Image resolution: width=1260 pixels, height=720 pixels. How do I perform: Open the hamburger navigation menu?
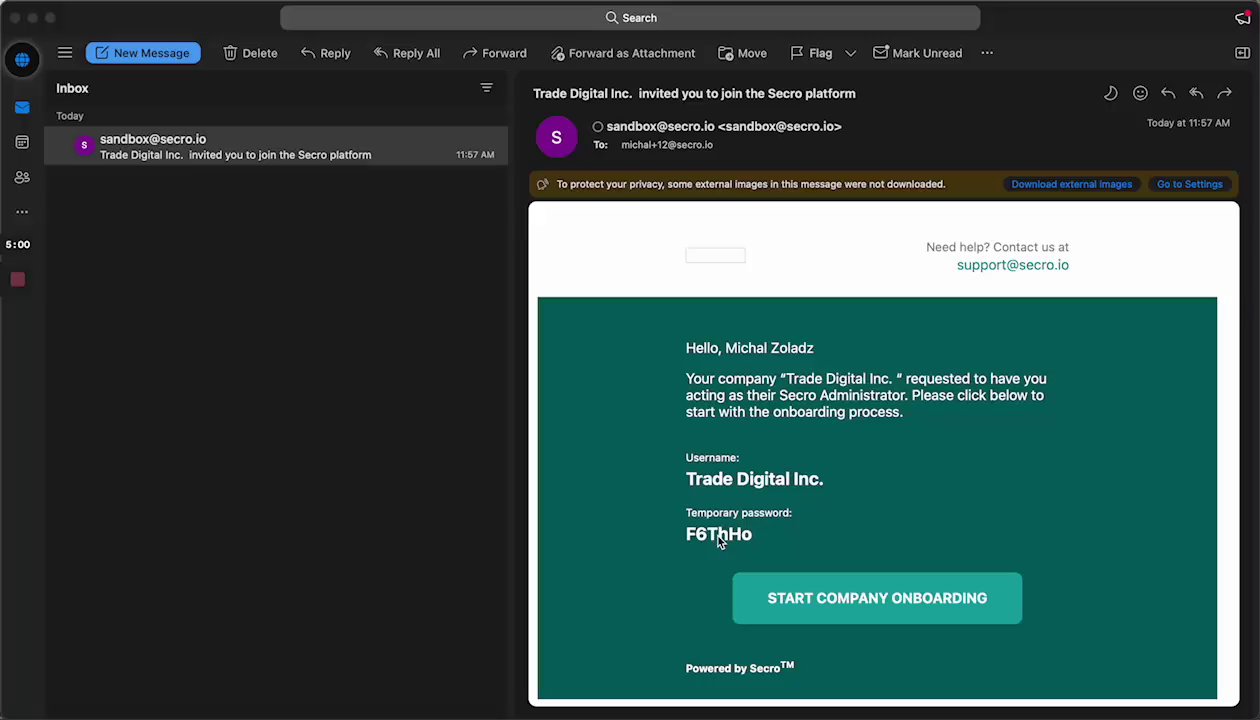(65, 53)
